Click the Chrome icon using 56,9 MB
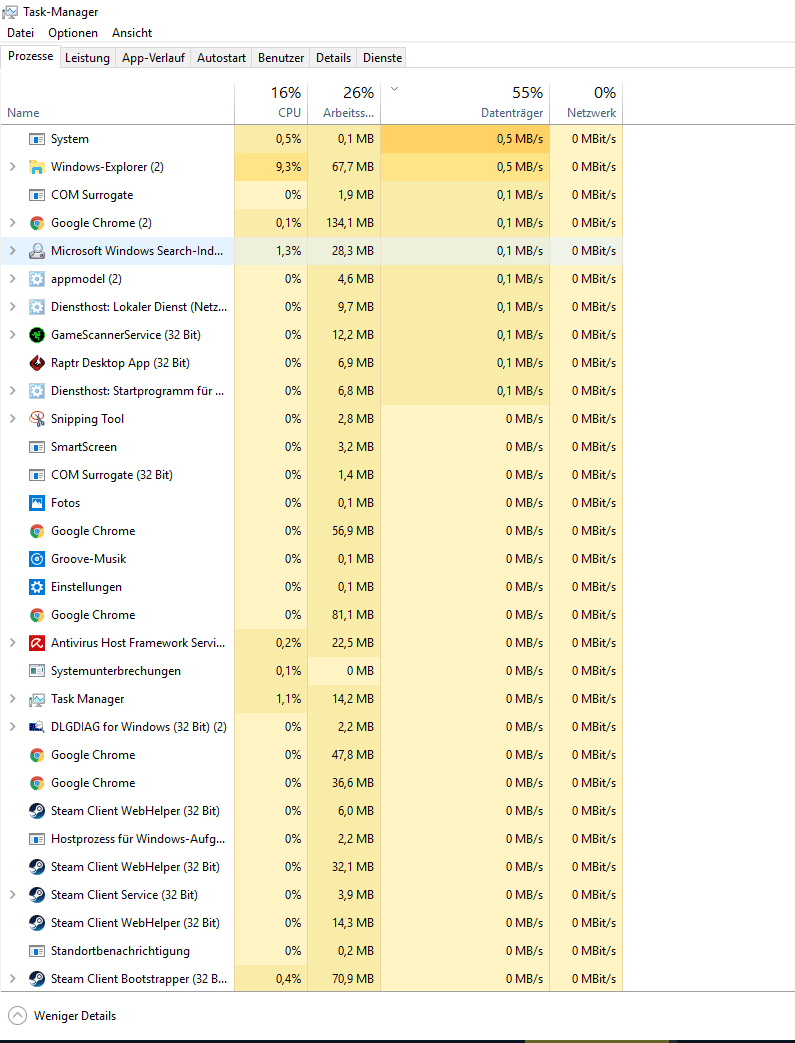This screenshot has height=1043, width=795. pos(37,531)
